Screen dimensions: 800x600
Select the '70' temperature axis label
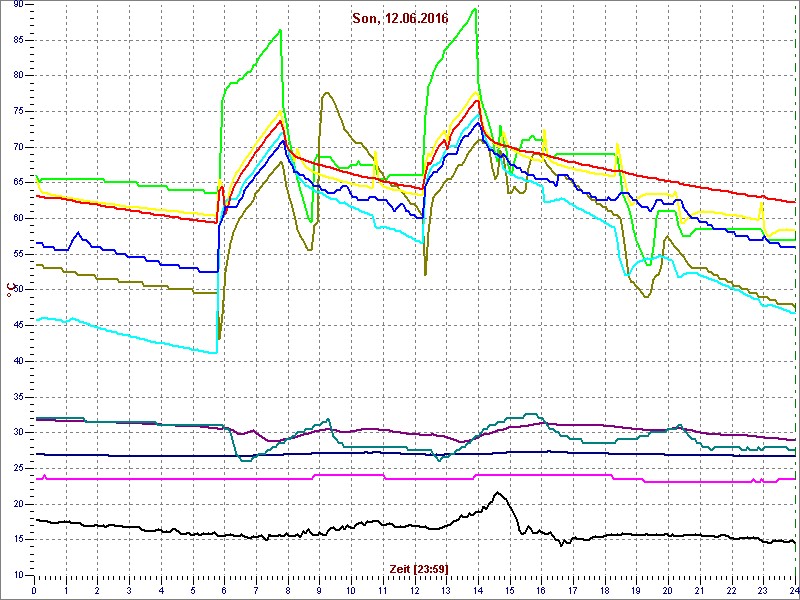18,147
